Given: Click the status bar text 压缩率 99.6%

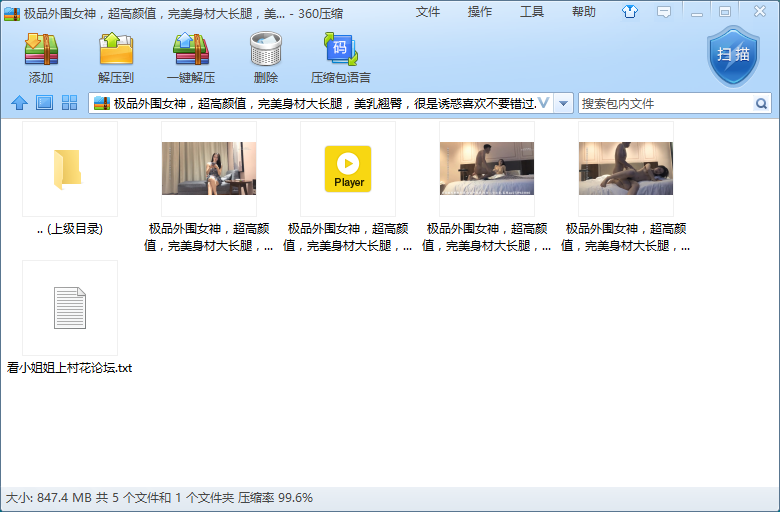Looking at the screenshot, I should click(275, 498).
